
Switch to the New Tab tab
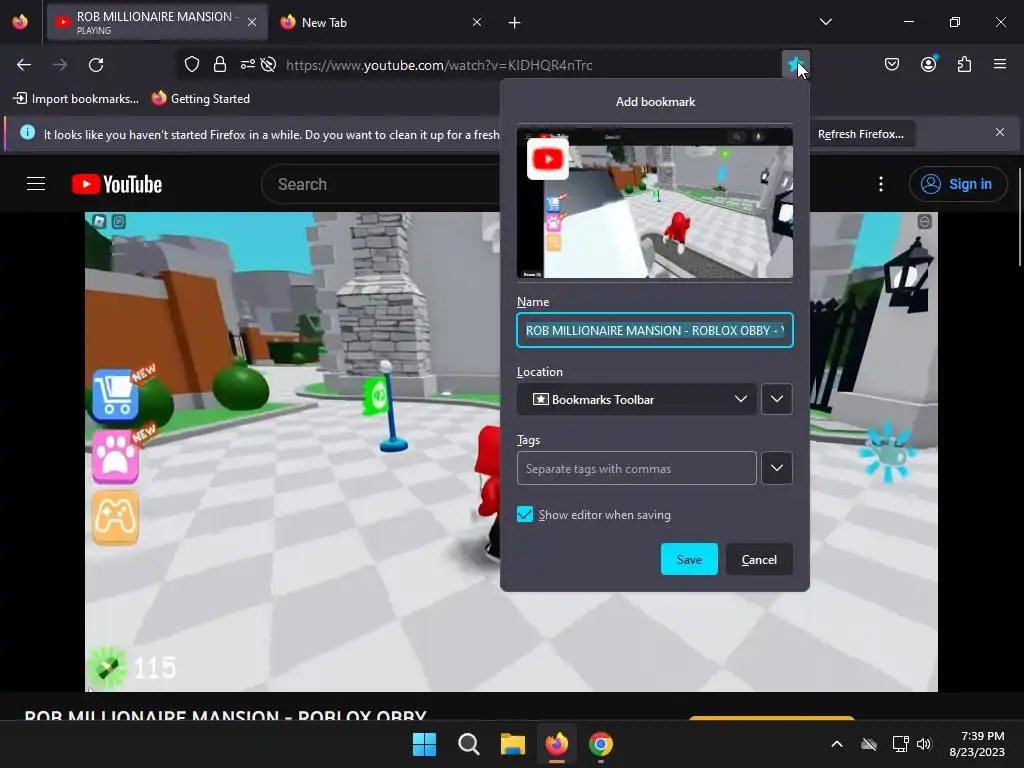(x=382, y=22)
